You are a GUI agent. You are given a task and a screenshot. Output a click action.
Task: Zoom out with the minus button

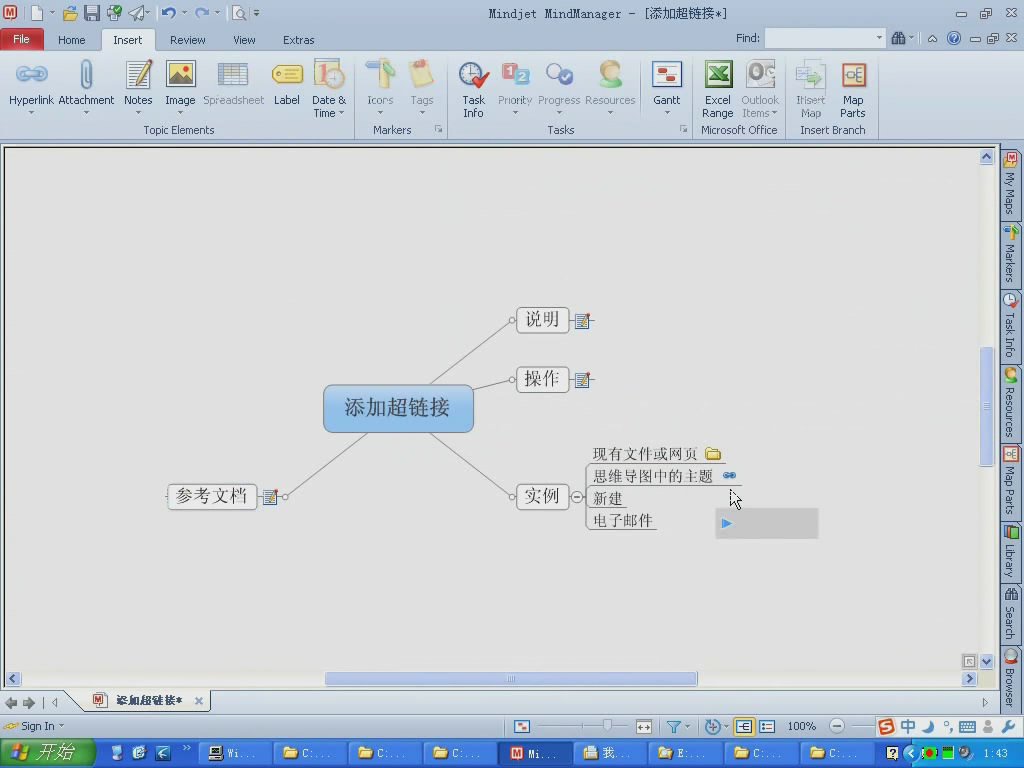coord(837,726)
